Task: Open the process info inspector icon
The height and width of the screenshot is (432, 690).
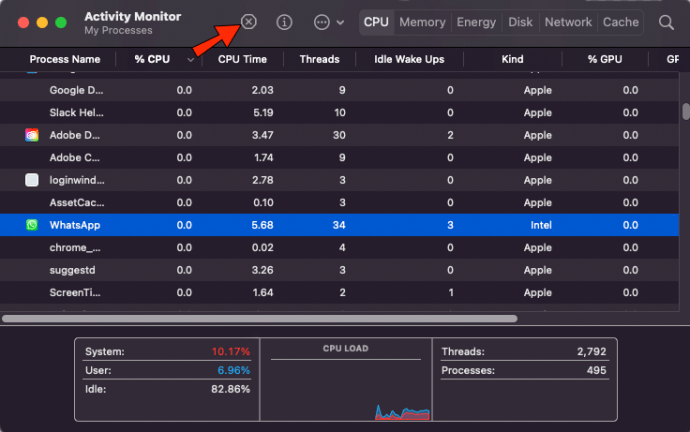Action: click(284, 22)
